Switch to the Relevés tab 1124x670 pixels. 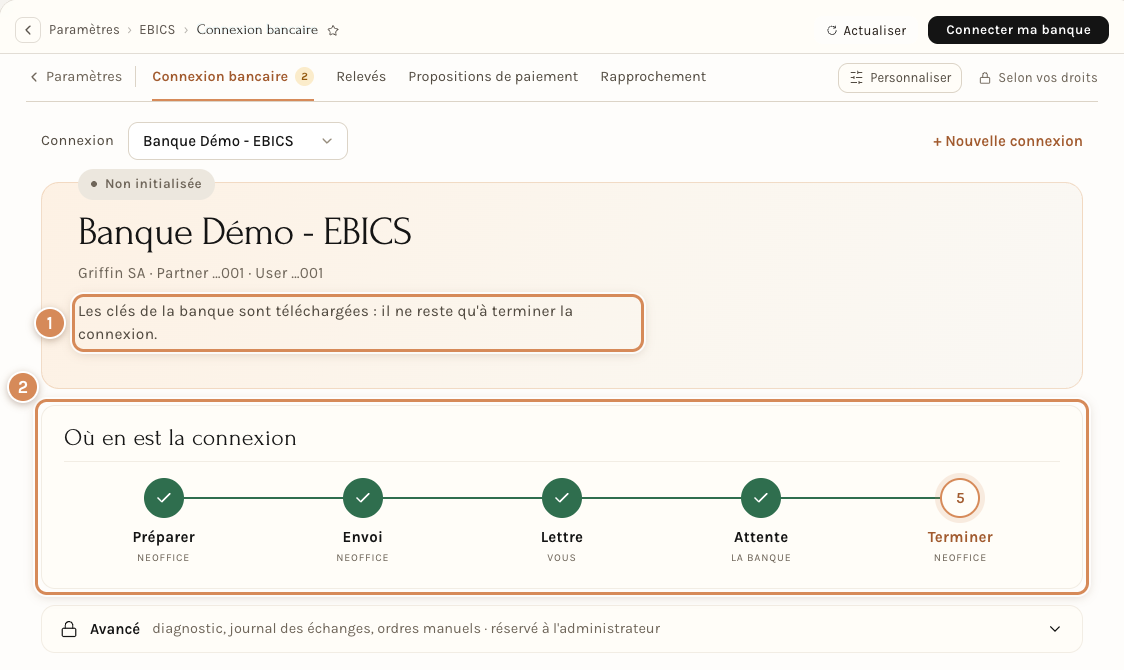tap(361, 77)
